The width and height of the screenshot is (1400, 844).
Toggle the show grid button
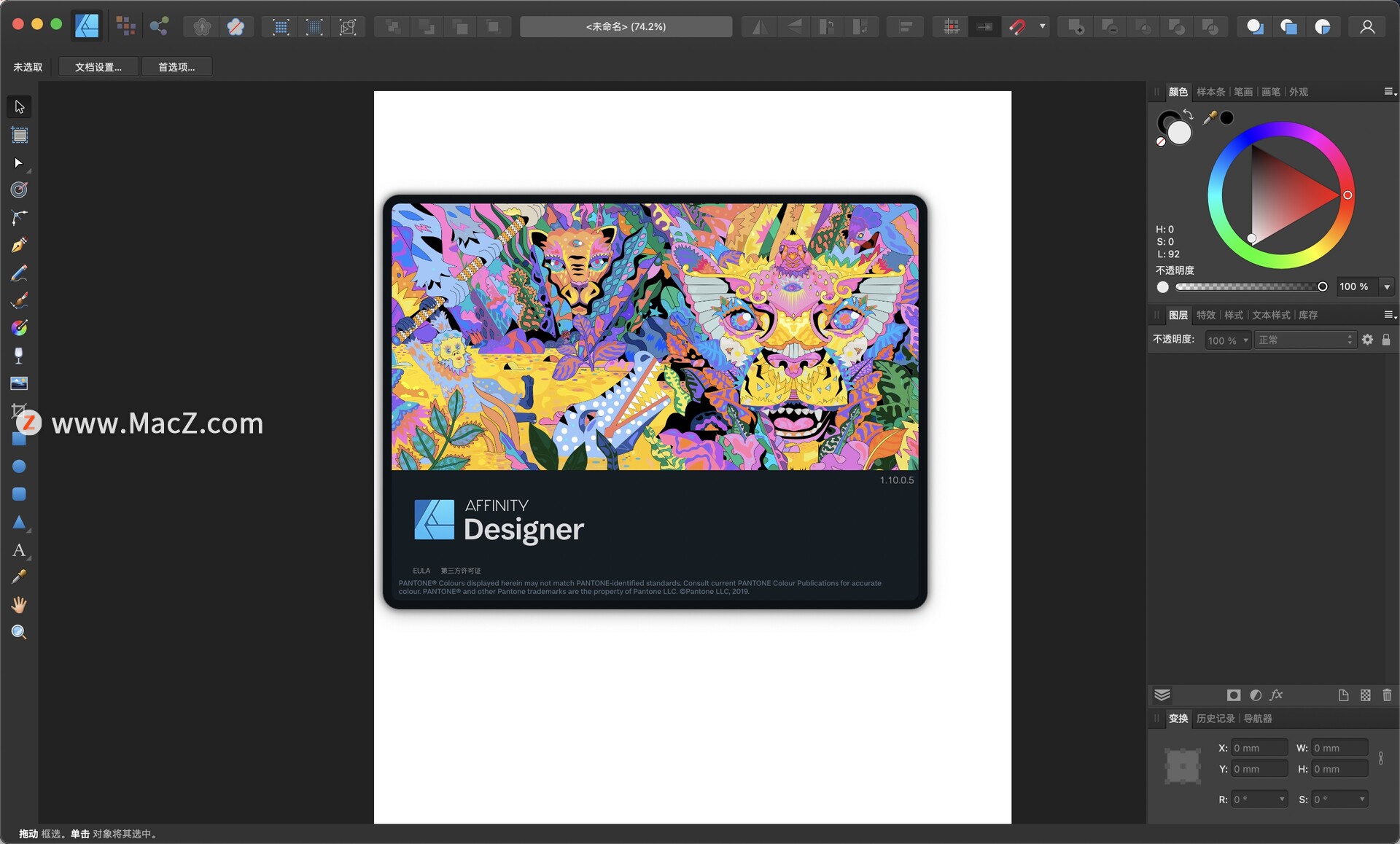[x=951, y=27]
